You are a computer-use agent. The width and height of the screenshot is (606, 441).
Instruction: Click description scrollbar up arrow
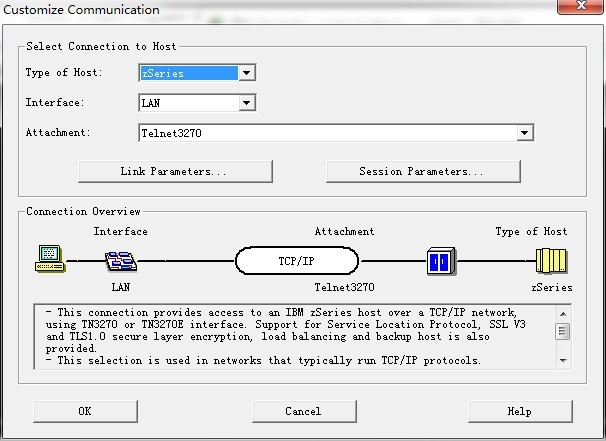(563, 314)
